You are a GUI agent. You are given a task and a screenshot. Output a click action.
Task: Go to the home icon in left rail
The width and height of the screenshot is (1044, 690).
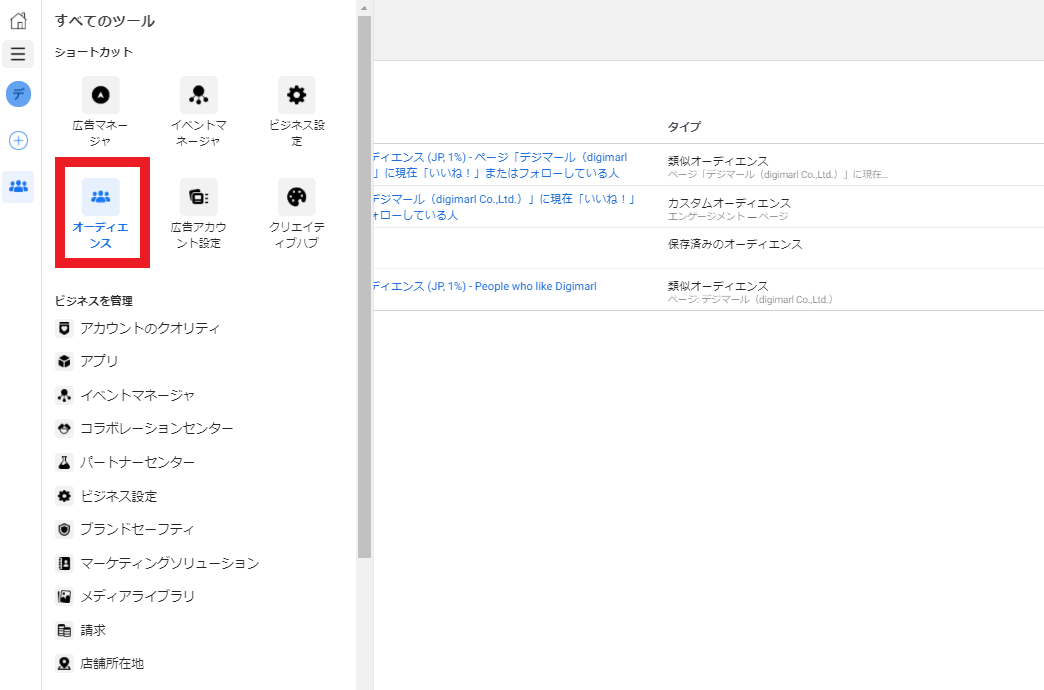[18, 20]
